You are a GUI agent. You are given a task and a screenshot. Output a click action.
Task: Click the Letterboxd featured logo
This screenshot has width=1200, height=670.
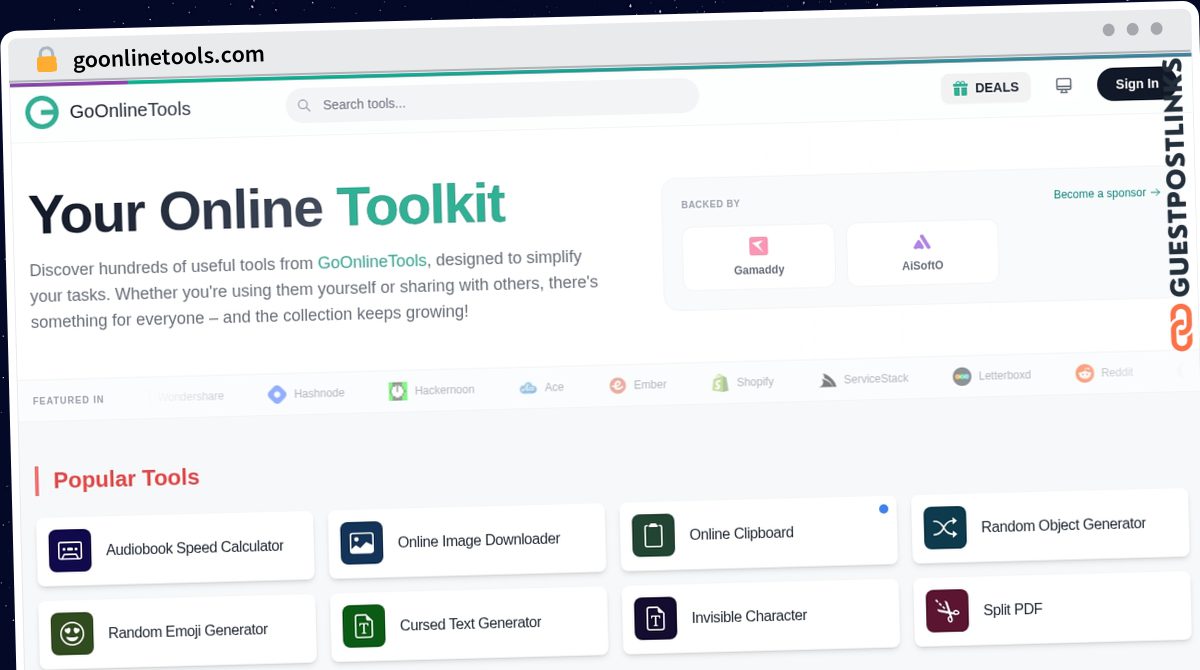pyautogui.click(x=962, y=377)
